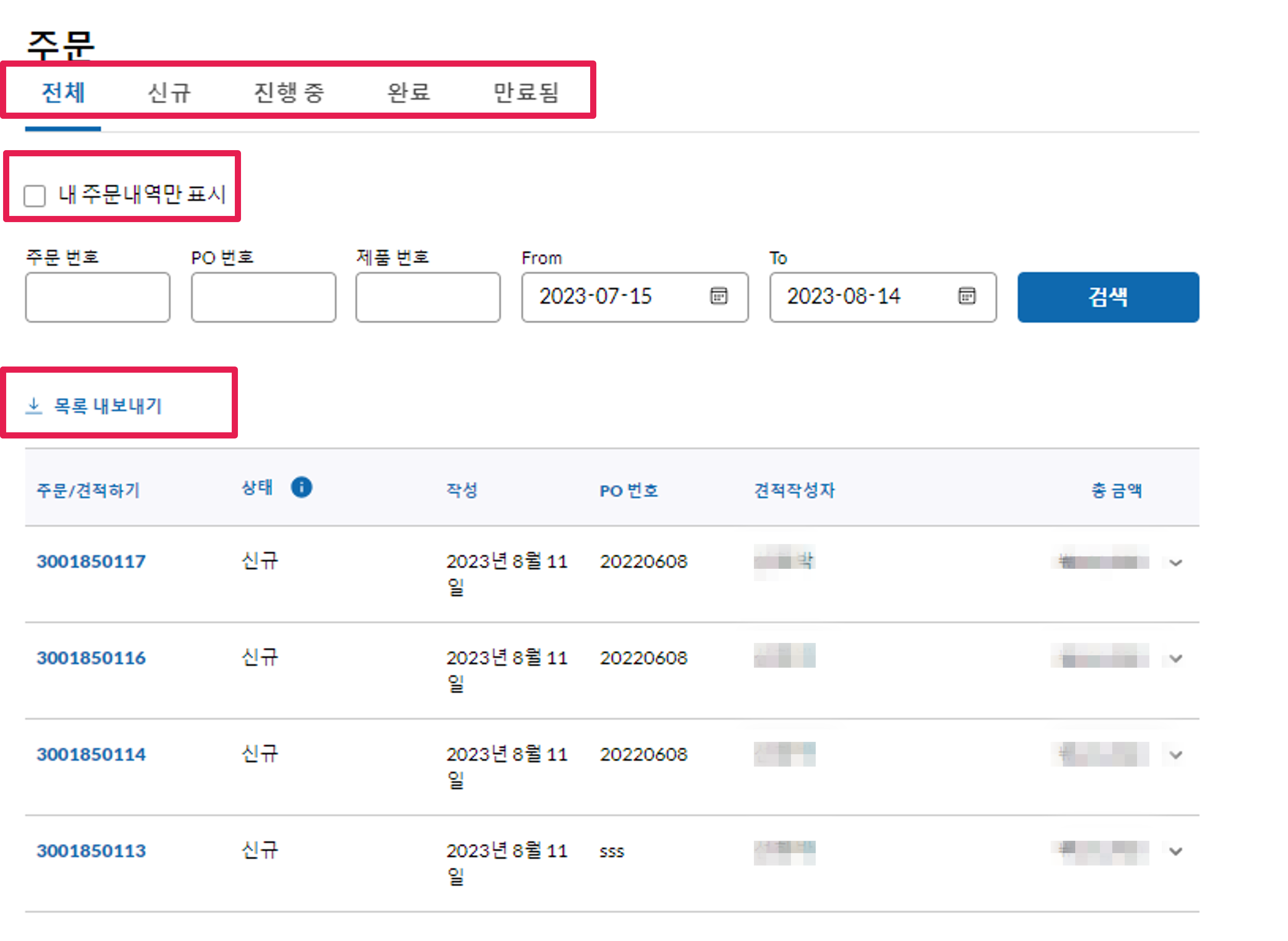
Task: Select the 만료됨 tab
Action: 526,92
